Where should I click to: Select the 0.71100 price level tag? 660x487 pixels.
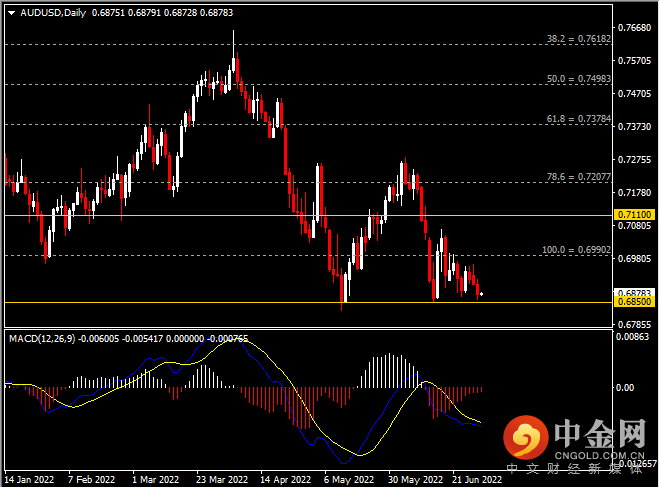pos(634,215)
